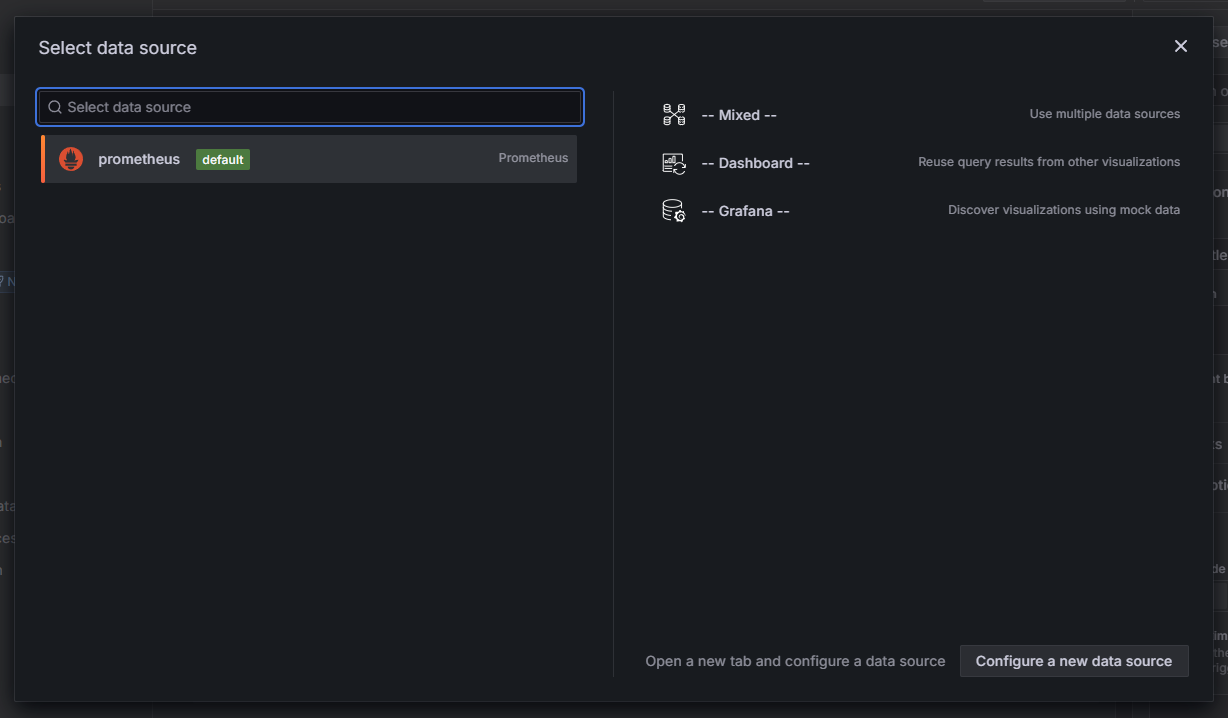The width and height of the screenshot is (1228, 718).
Task: Click the Grafana database icon
Action: click(x=674, y=211)
